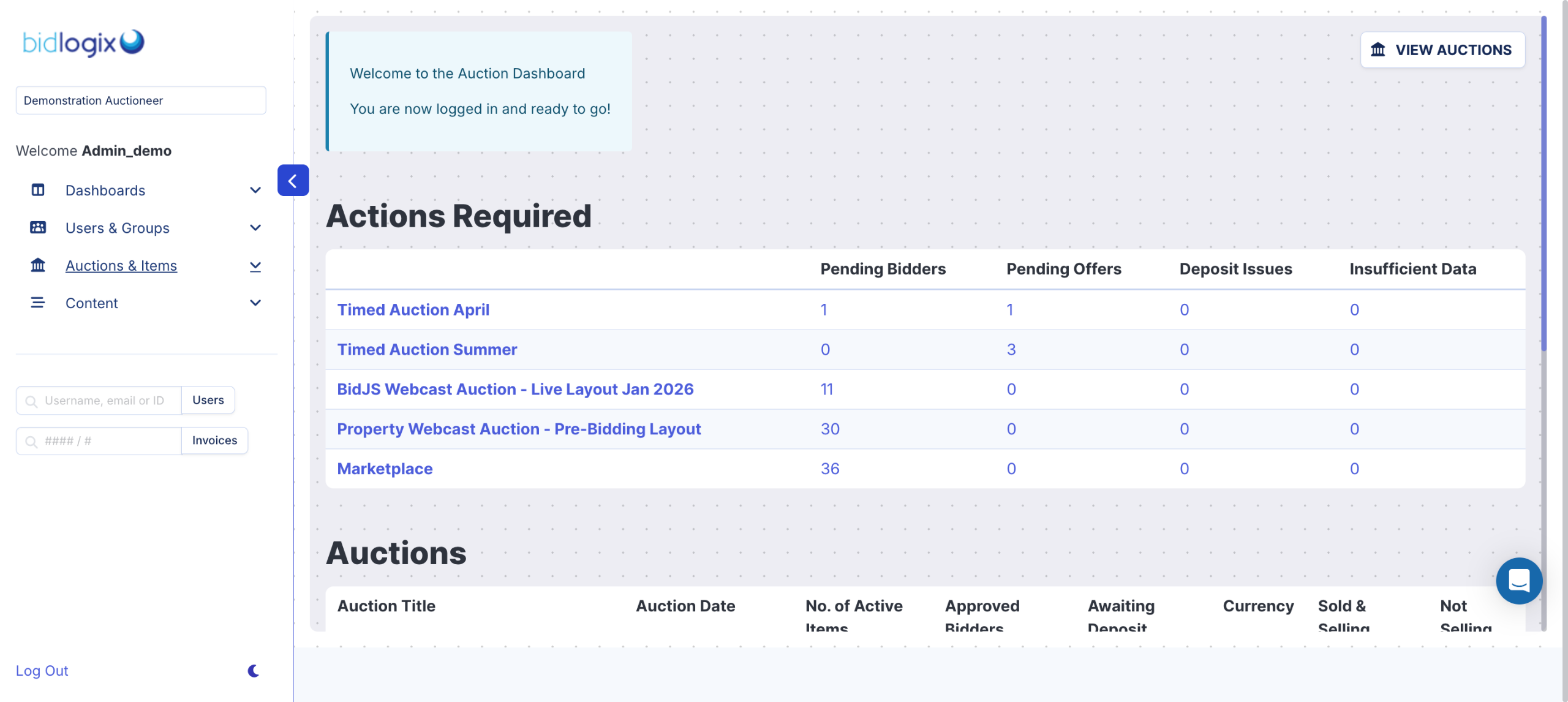1568x702 pixels.
Task: Click Timed Auction April deposit issues 0
Action: point(1185,310)
